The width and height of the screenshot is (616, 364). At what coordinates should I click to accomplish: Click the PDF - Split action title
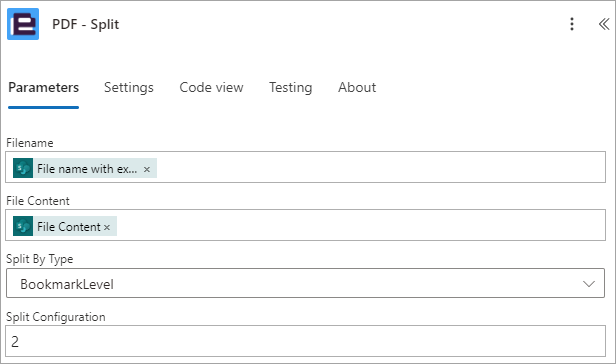86,24
